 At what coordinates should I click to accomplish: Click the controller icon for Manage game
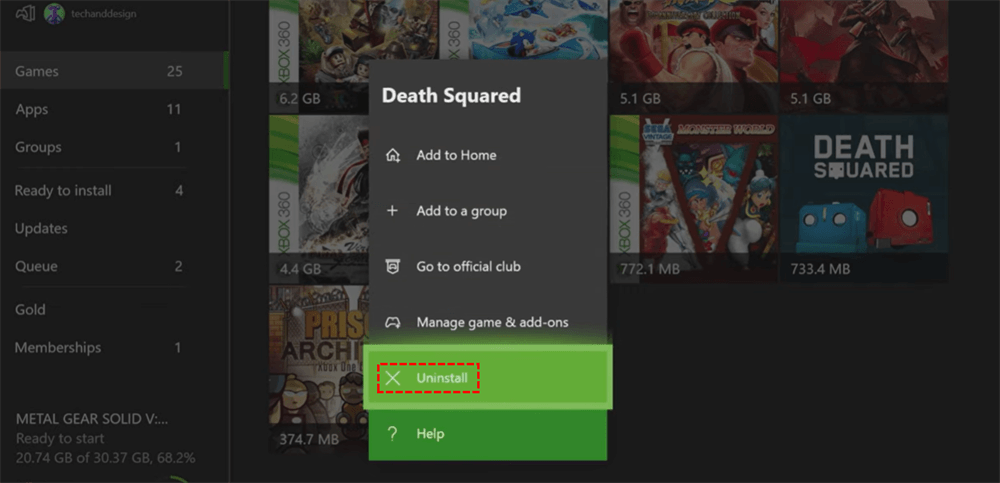(x=393, y=323)
